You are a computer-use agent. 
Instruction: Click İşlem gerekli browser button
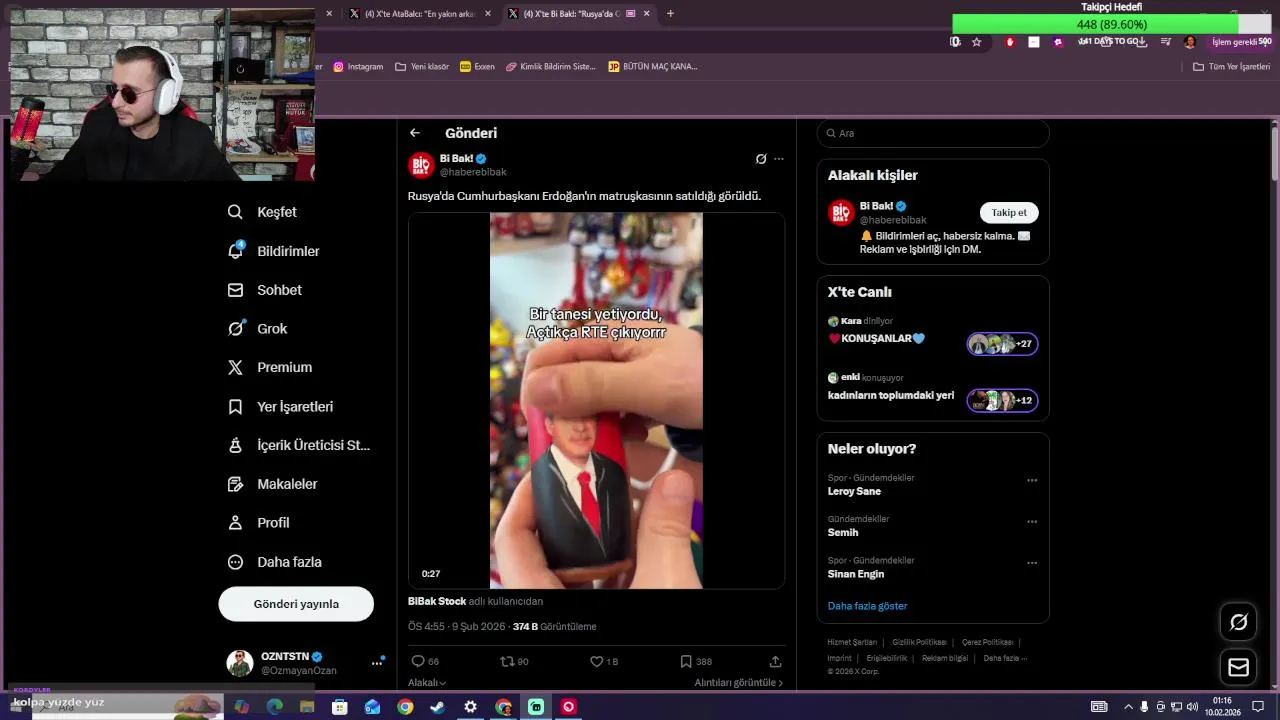(x=1241, y=42)
